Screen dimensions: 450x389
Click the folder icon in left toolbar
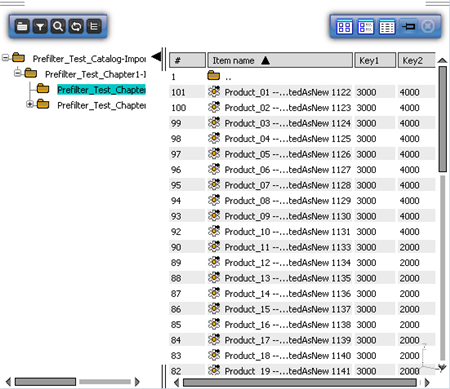pos(22,26)
